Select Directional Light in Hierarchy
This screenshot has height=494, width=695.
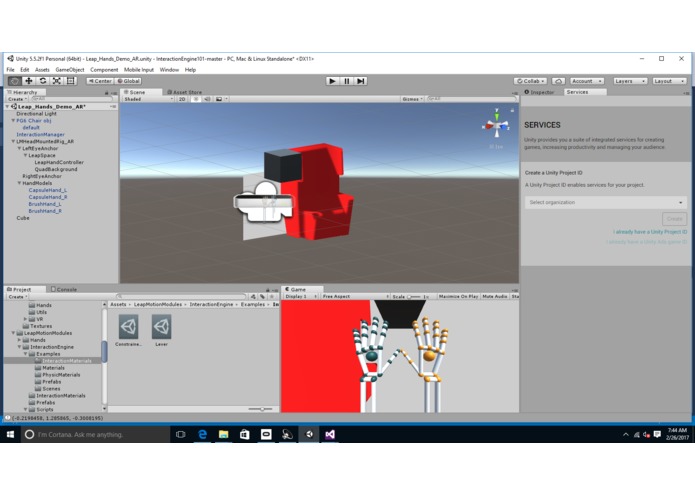(36, 113)
